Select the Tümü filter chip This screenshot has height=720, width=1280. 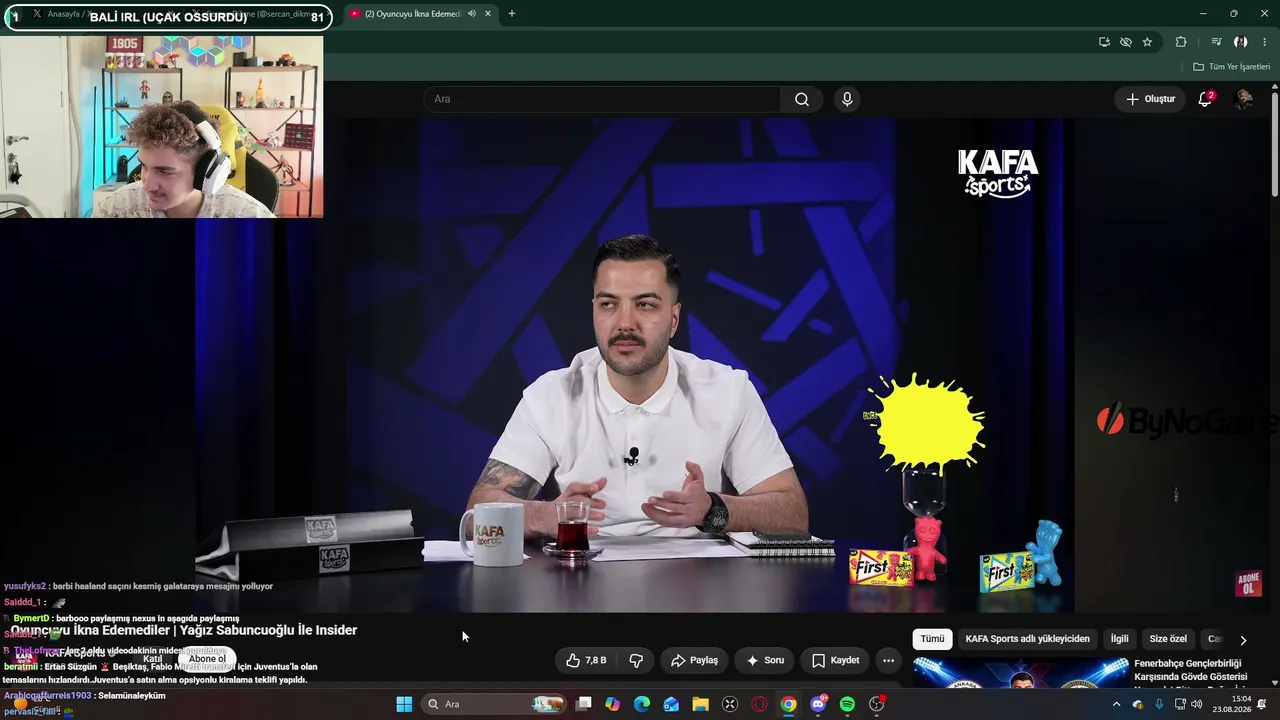[932, 639]
